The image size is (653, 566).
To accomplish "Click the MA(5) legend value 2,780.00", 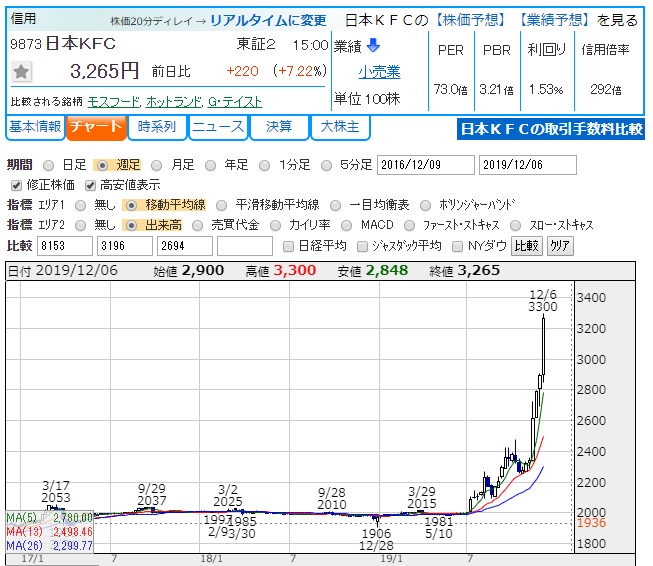I will pos(72,518).
